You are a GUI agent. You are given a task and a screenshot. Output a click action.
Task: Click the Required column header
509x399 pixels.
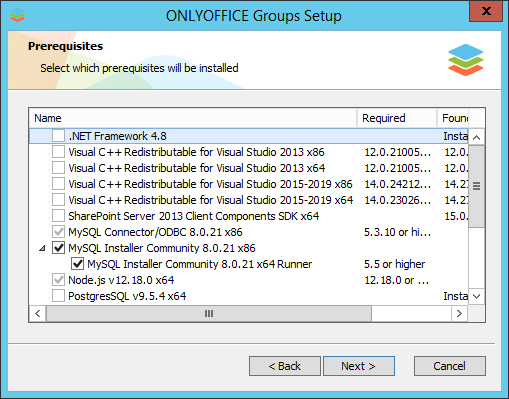click(x=397, y=118)
